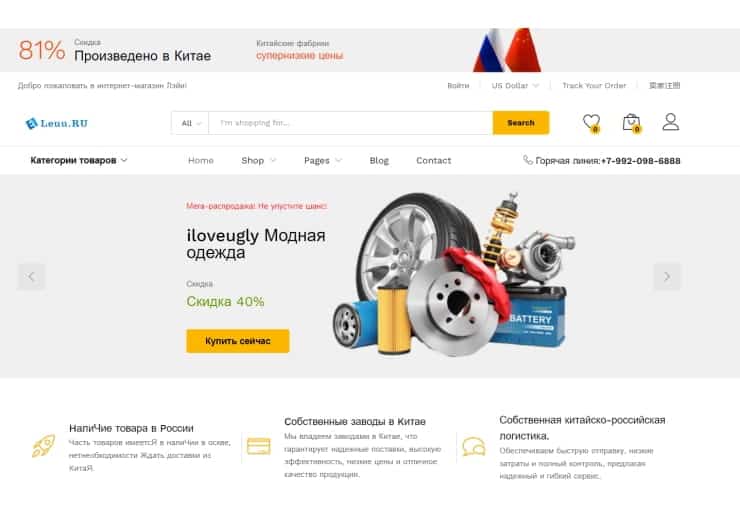Go to the Blog page

379,160
